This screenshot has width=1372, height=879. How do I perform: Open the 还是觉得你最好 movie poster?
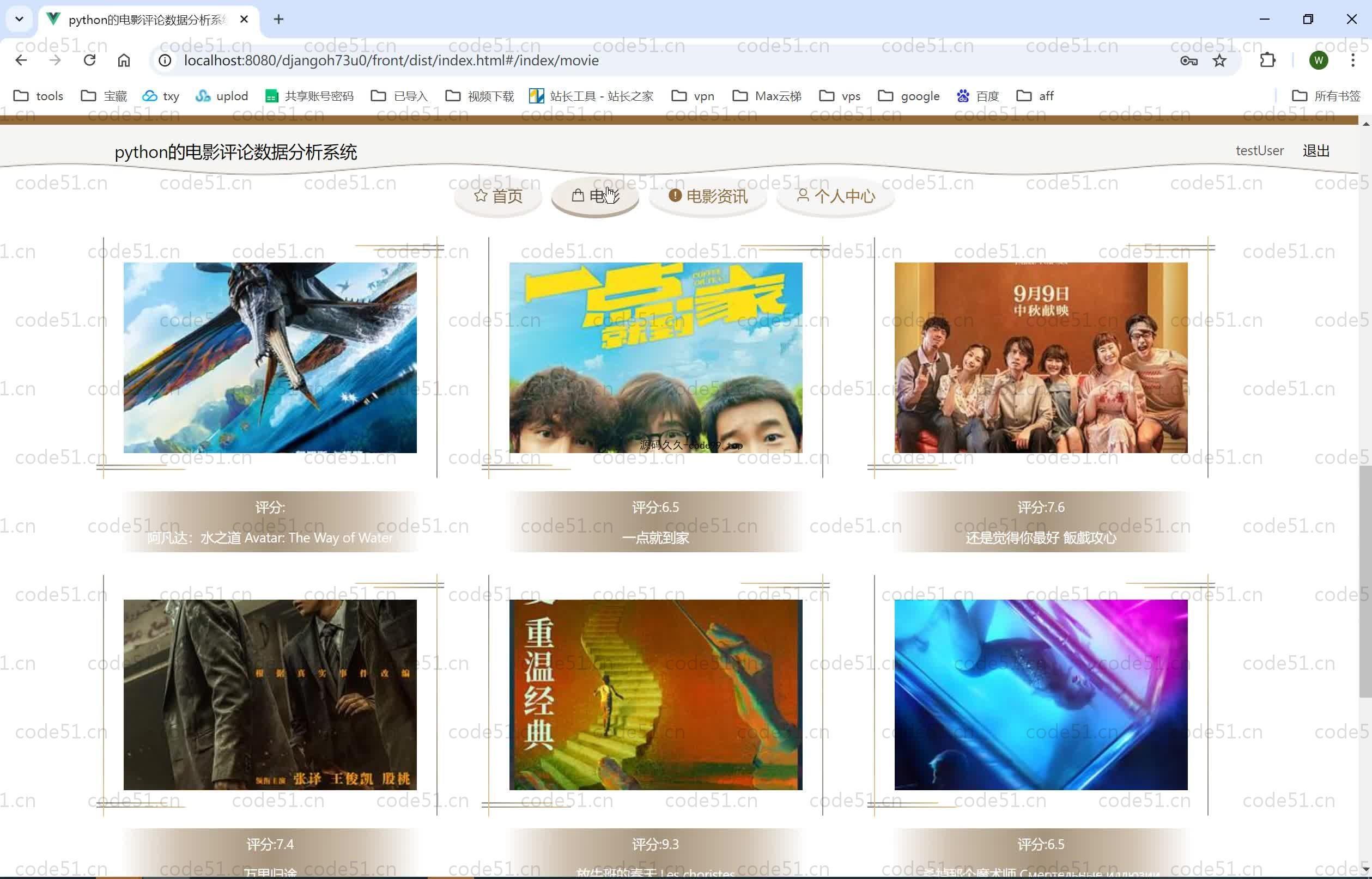(x=1041, y=358)
